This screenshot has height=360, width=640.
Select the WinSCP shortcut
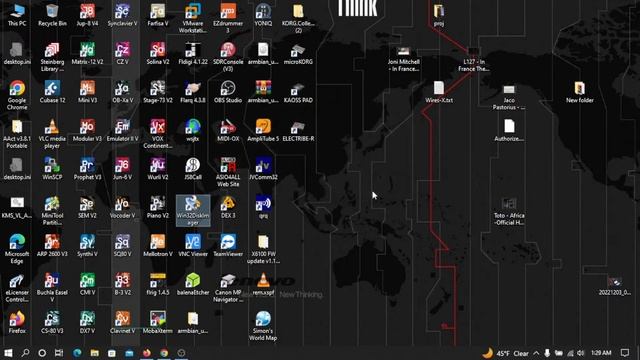[x=52, y=169]
